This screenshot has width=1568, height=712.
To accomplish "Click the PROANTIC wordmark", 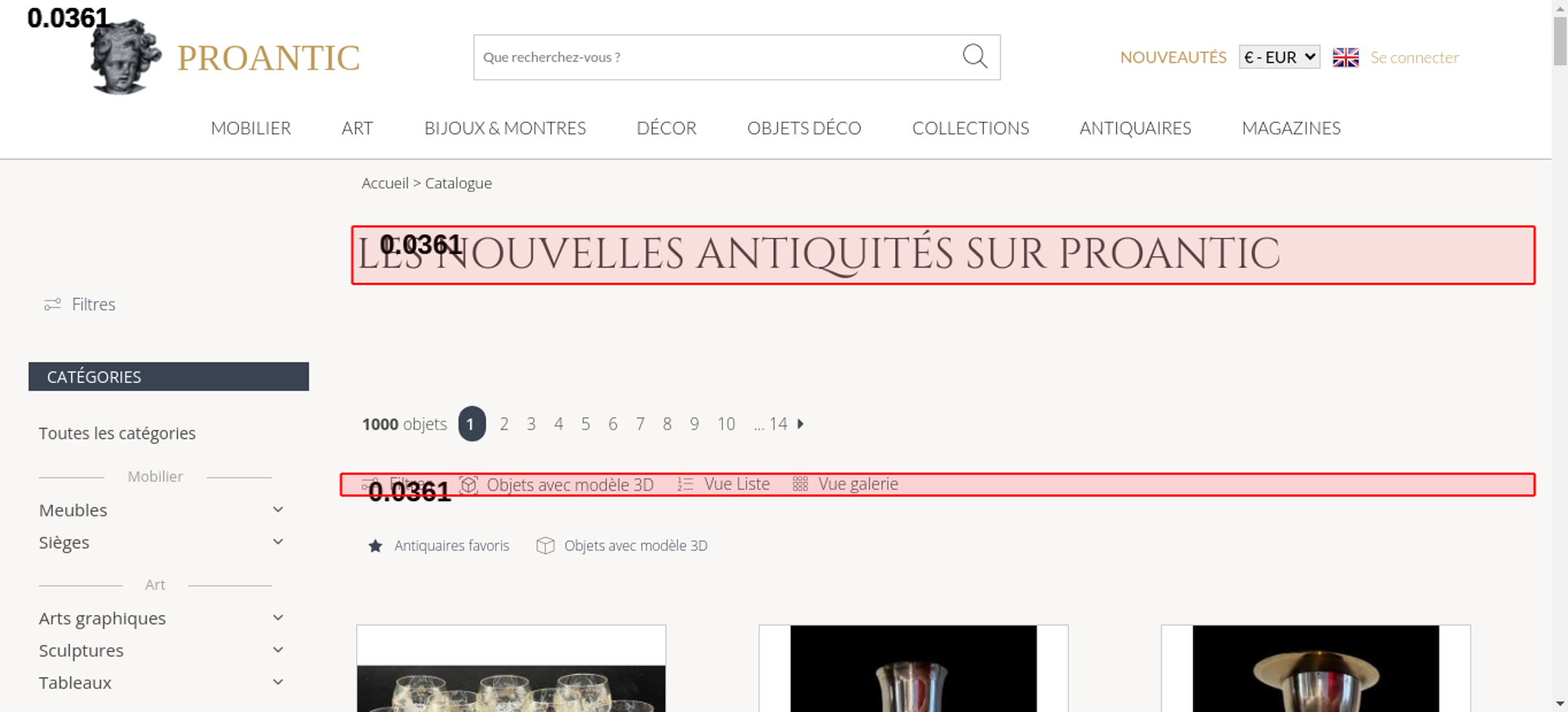I will pyautogui.click(x=268, y=58).
